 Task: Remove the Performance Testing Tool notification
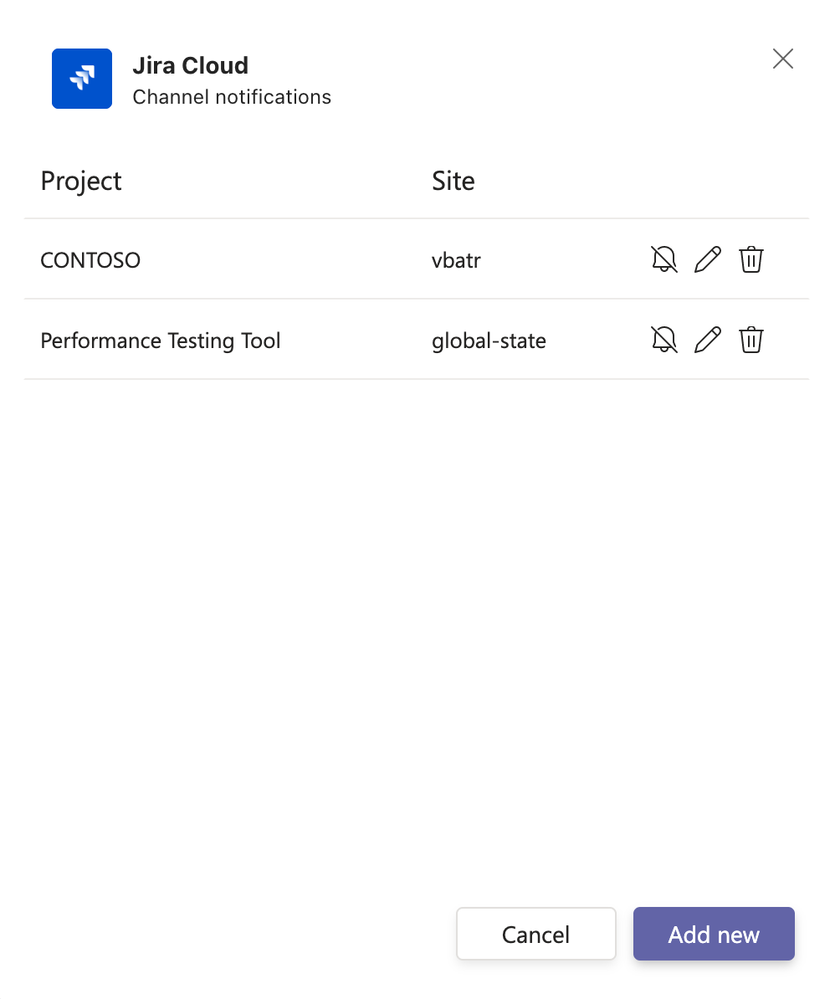pyautogui.click(x=751, y=340)
